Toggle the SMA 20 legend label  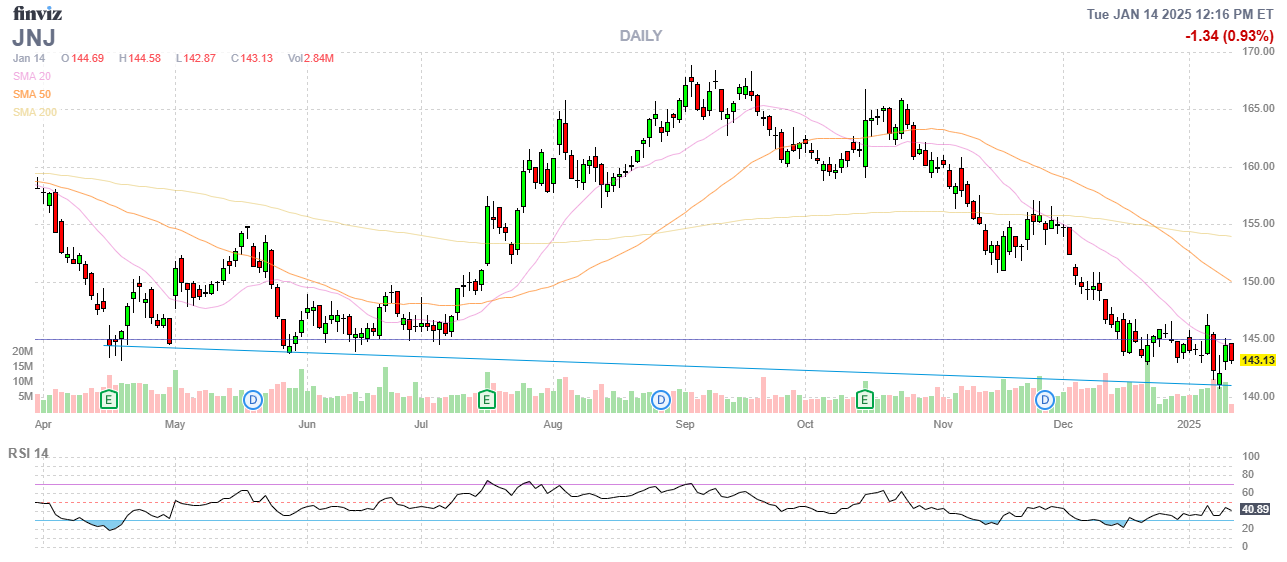point(32,76)
